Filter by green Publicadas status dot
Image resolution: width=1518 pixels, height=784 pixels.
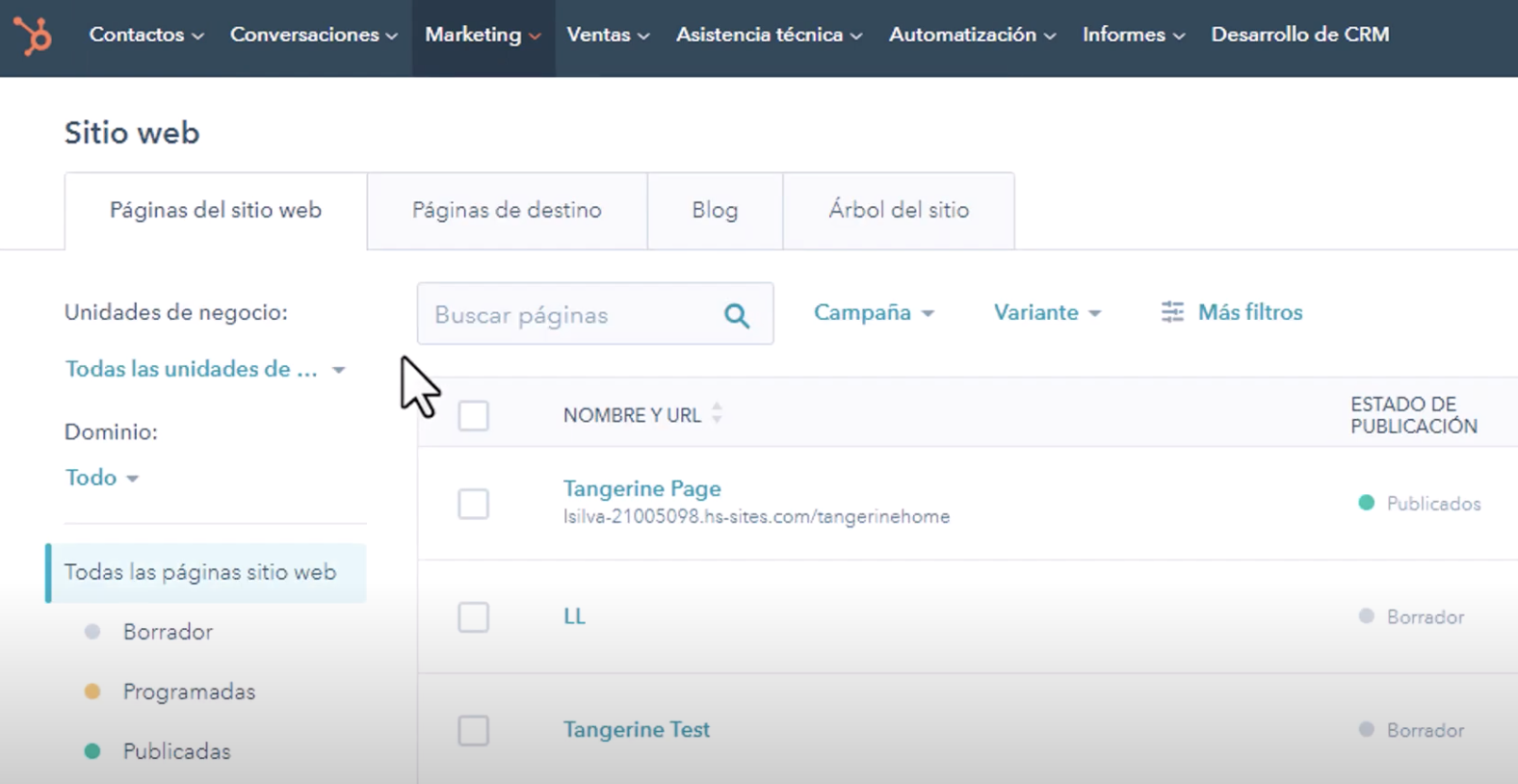[x=92, y=751]
